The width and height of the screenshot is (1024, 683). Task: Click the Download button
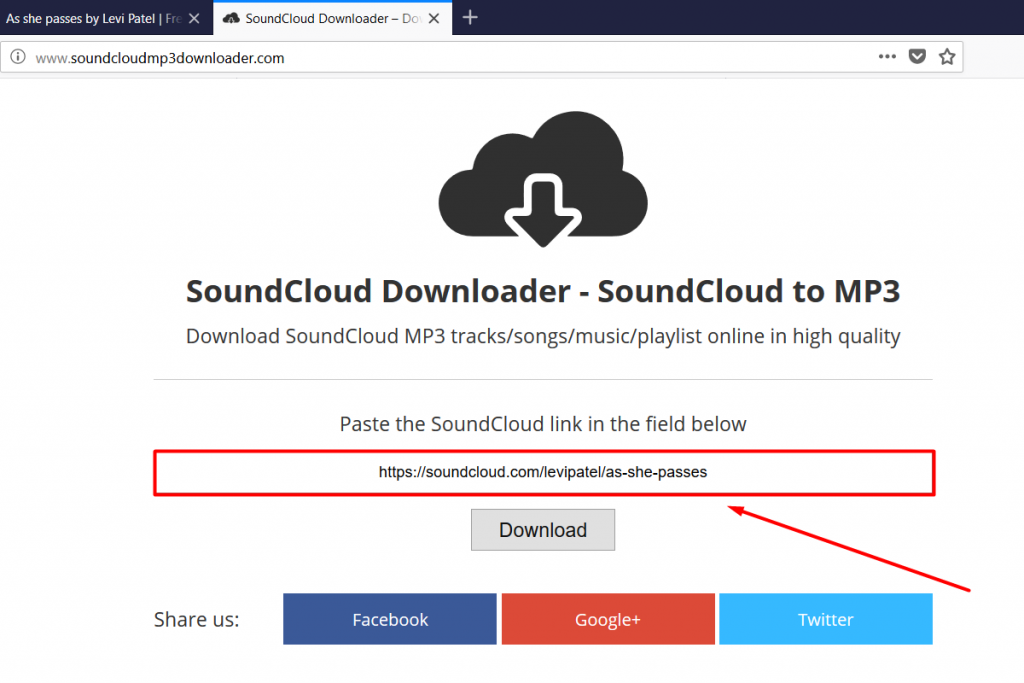(x=543, y=530)
